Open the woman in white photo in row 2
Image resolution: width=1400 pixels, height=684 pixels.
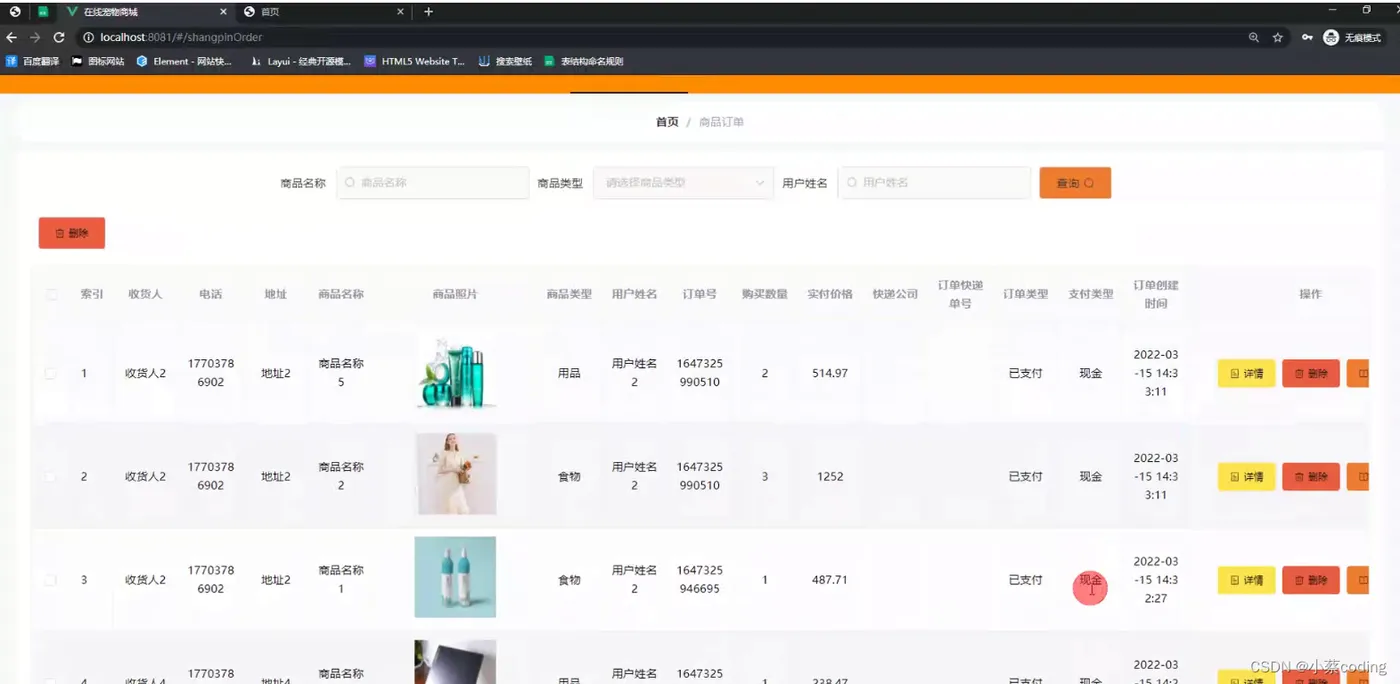[x=456, y=474]
